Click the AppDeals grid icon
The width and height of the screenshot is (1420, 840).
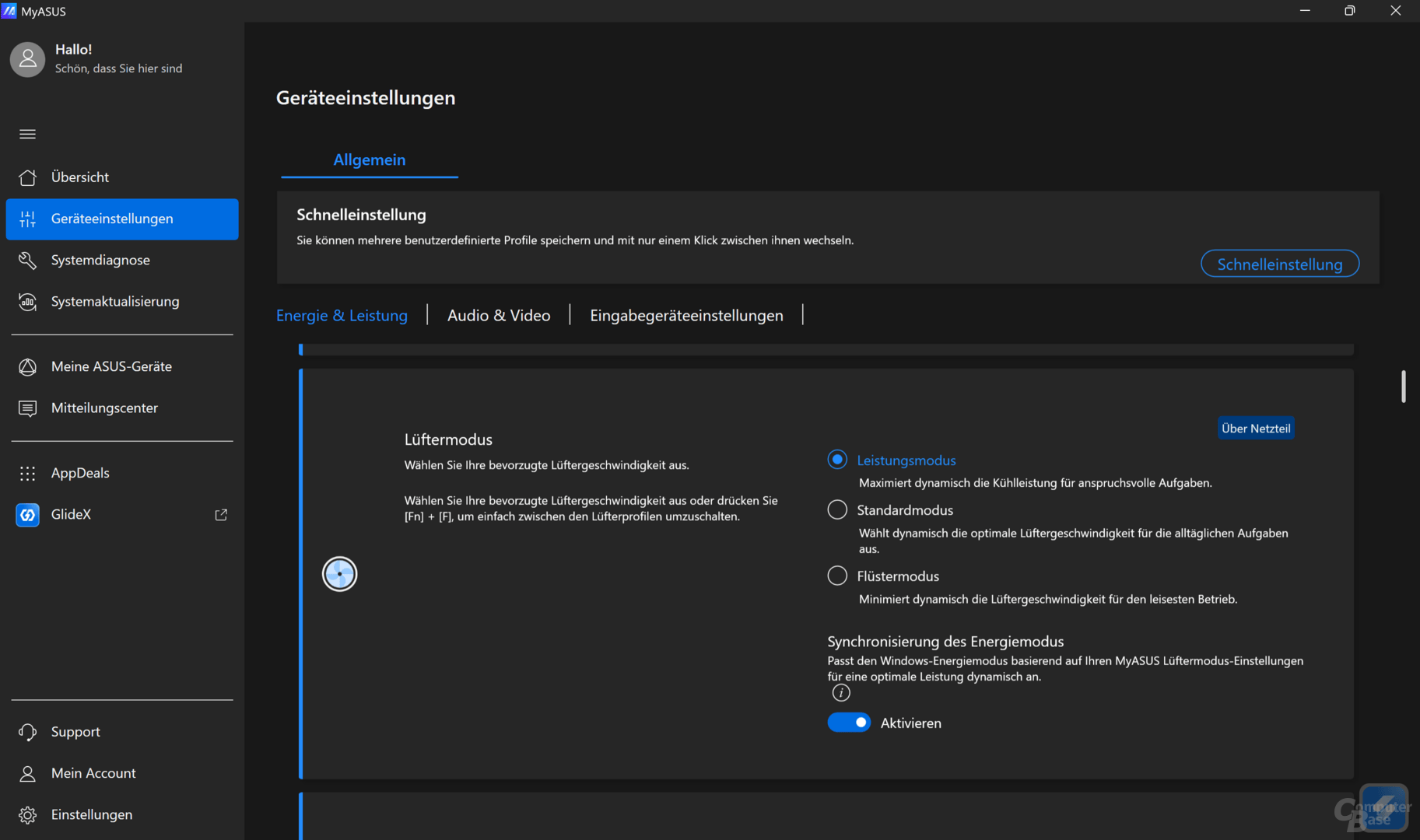click(x=27, y=473)
